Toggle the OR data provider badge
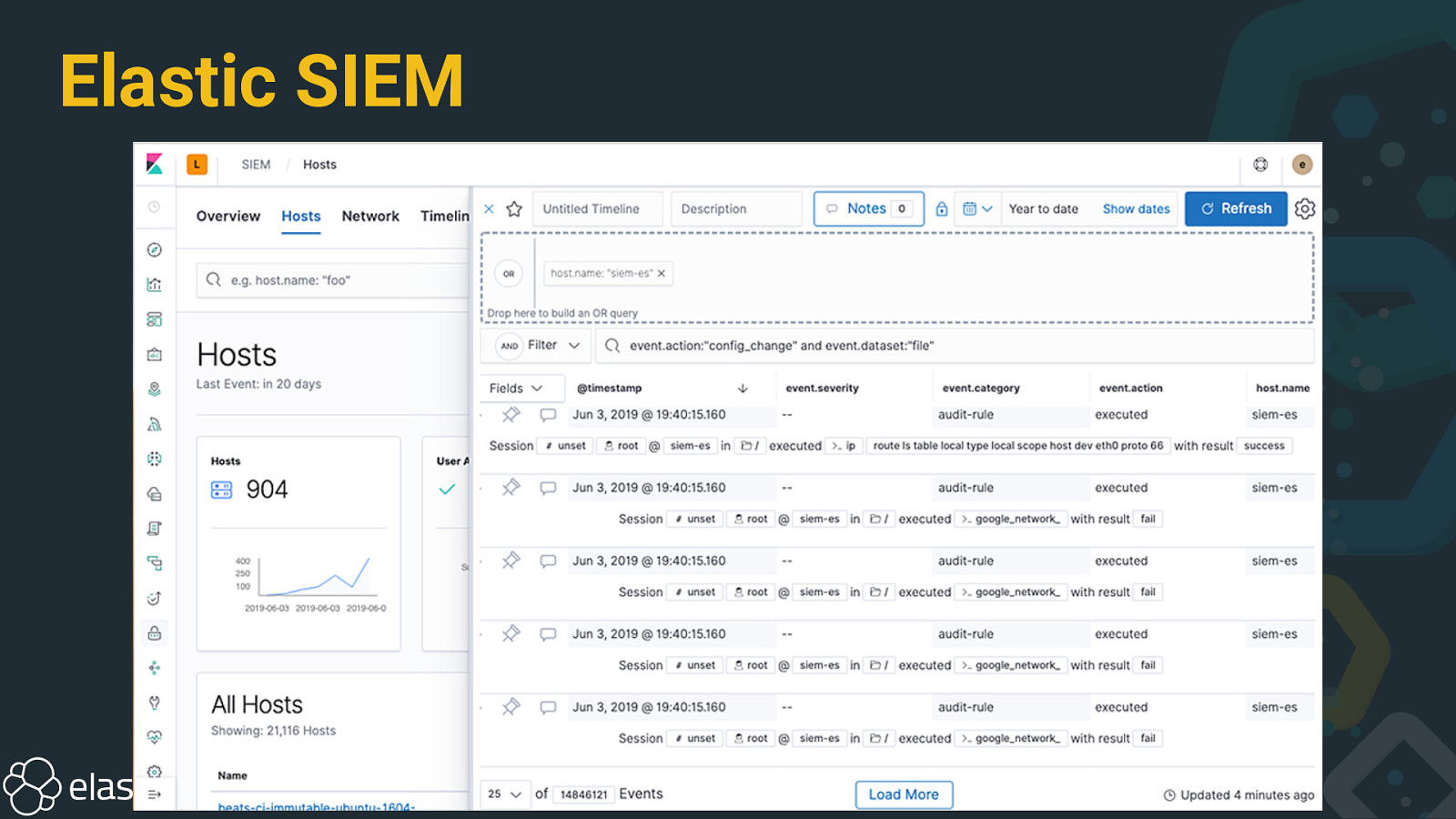 pyautogui.click(x=509, y=273)
